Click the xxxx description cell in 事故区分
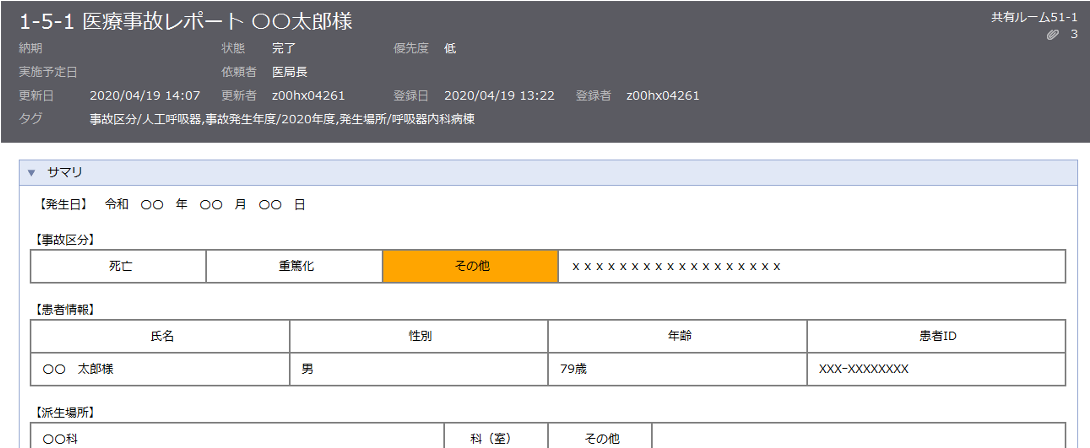 pos(810,267)
